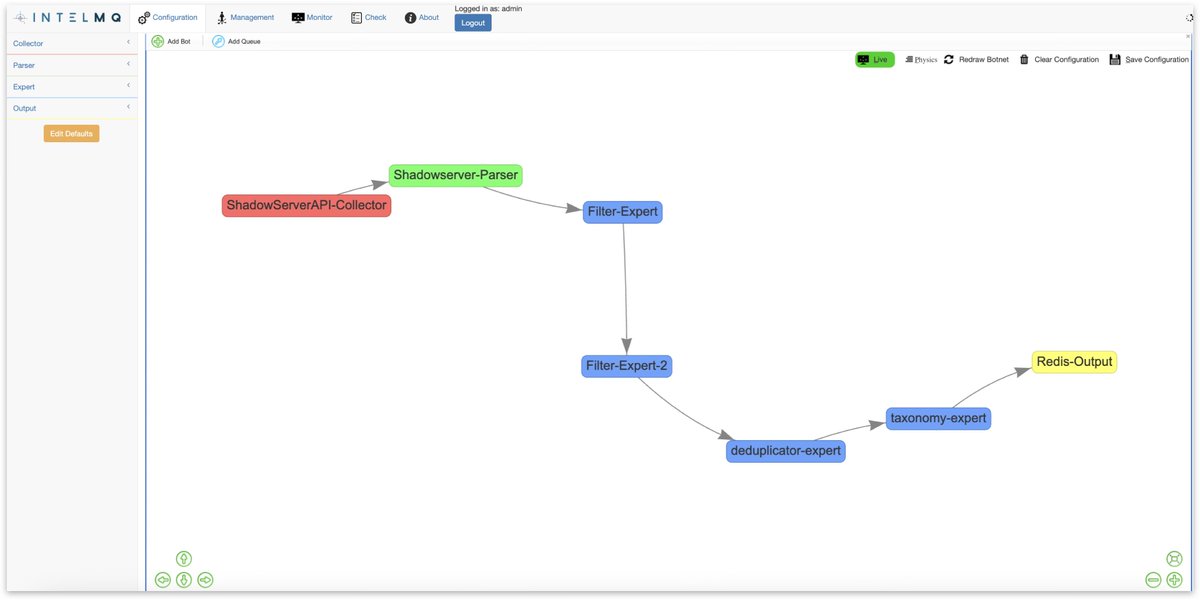Click the Add Bot label
Image resolution: width=1200 pixels, height=600 pixels.
click(x=179, y=42)
